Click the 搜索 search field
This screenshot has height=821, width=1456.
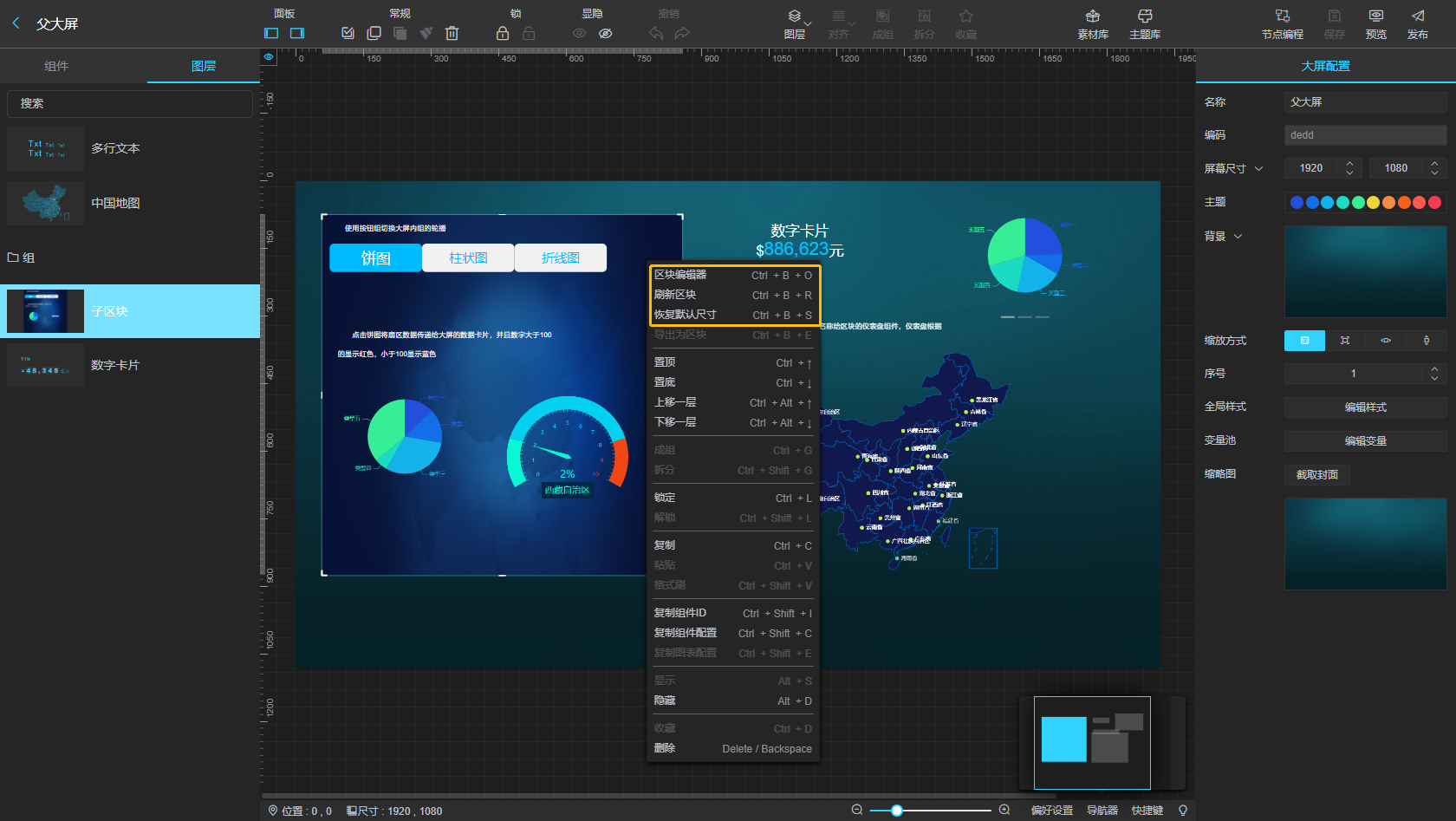[x=130, y=103]
